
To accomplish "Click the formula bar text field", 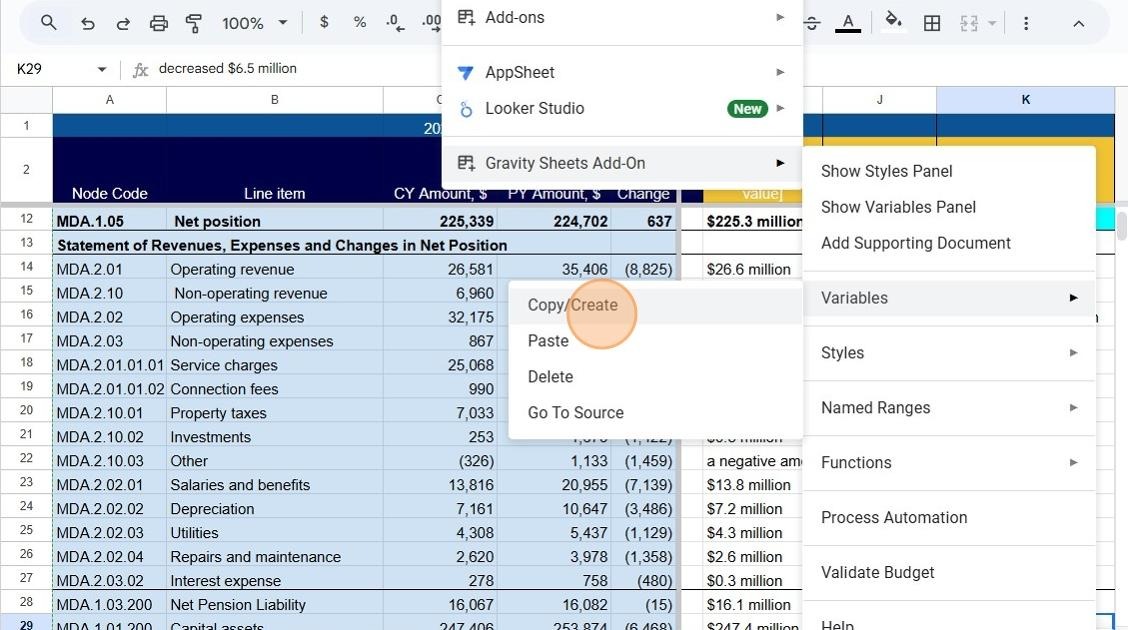I will pyautogui.click(x=297, y=68).
